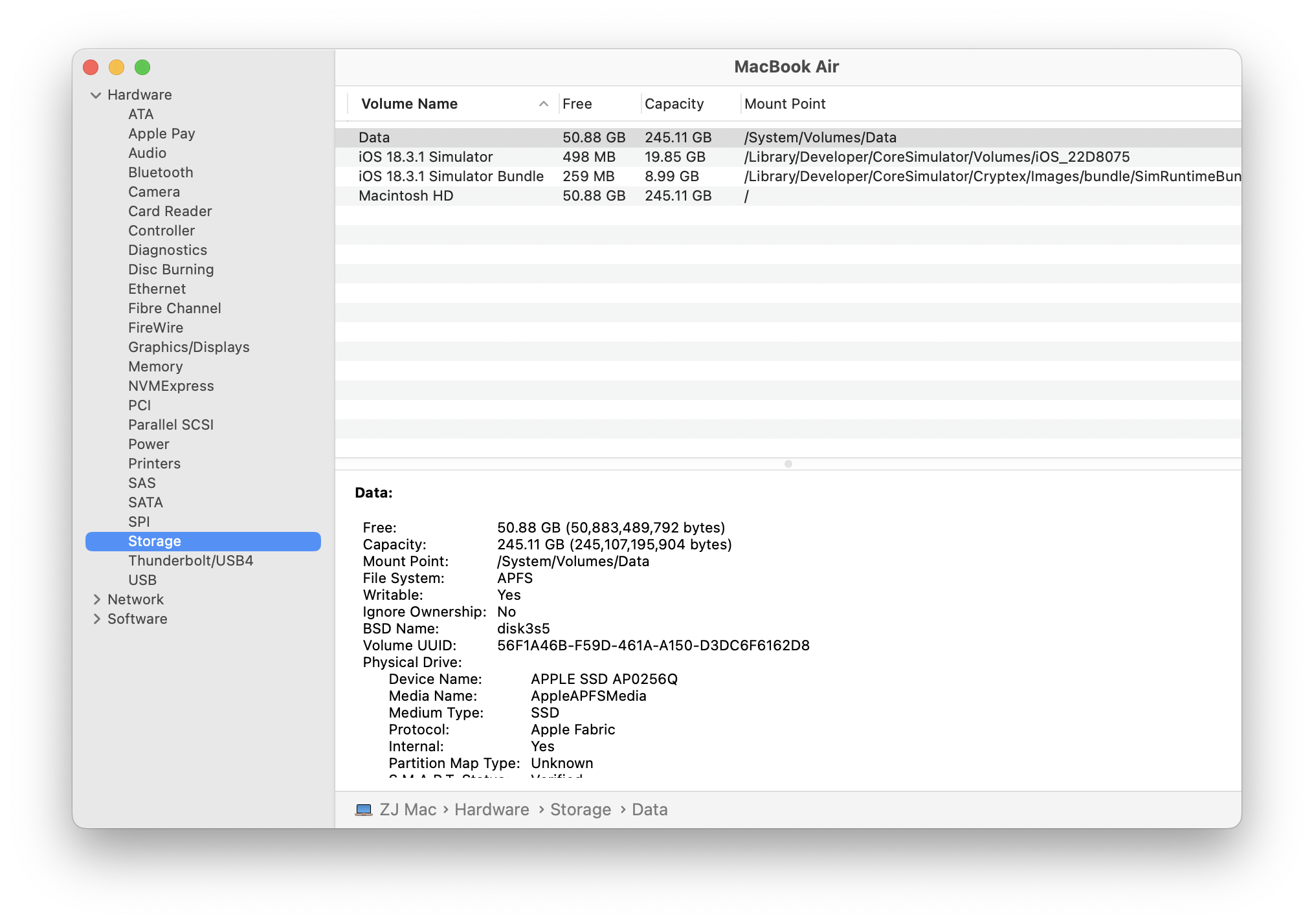
Task: Select NVMExpress in the hardware list
Action: [x=171, y=386]
